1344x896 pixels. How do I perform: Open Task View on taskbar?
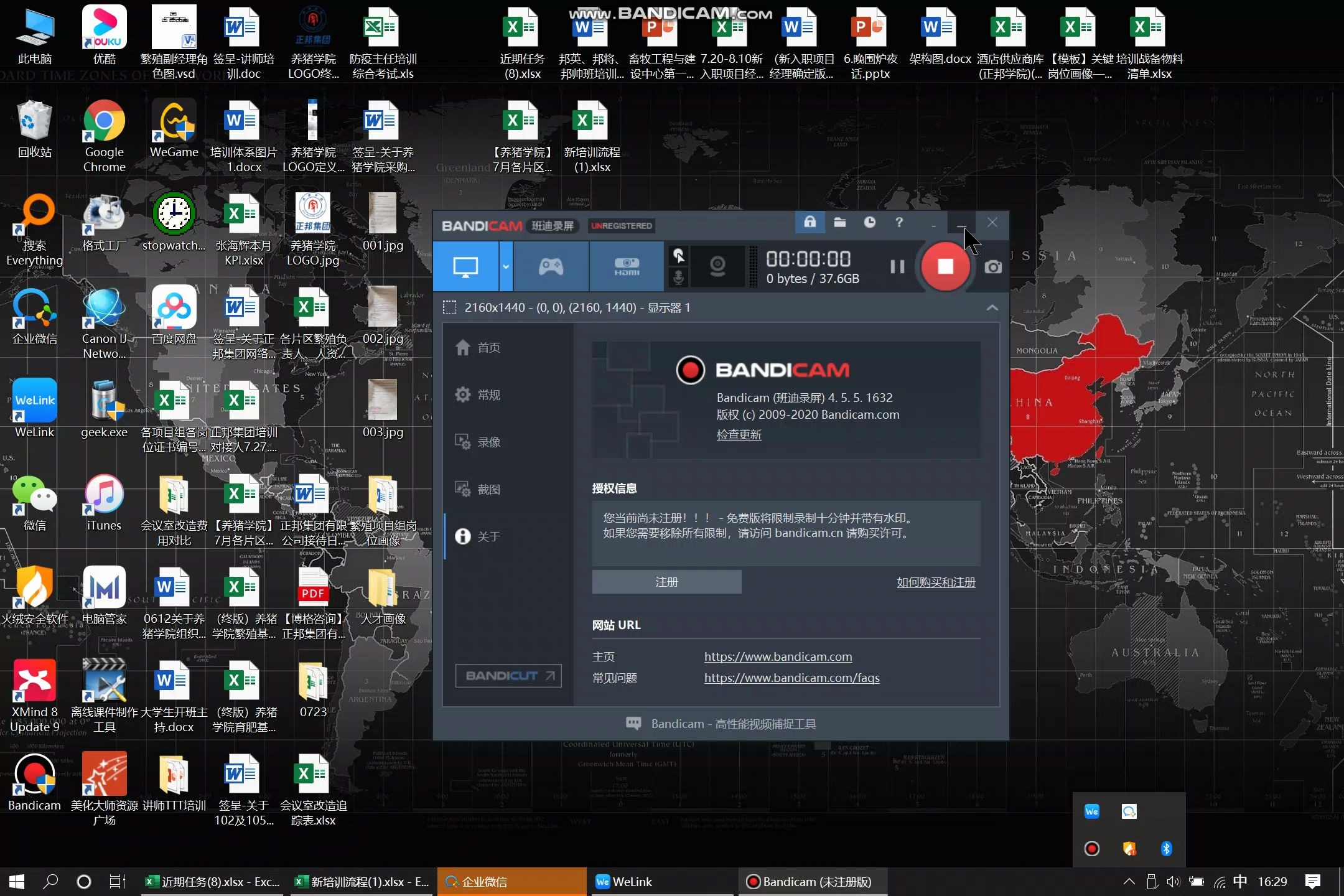click(117, 881)
